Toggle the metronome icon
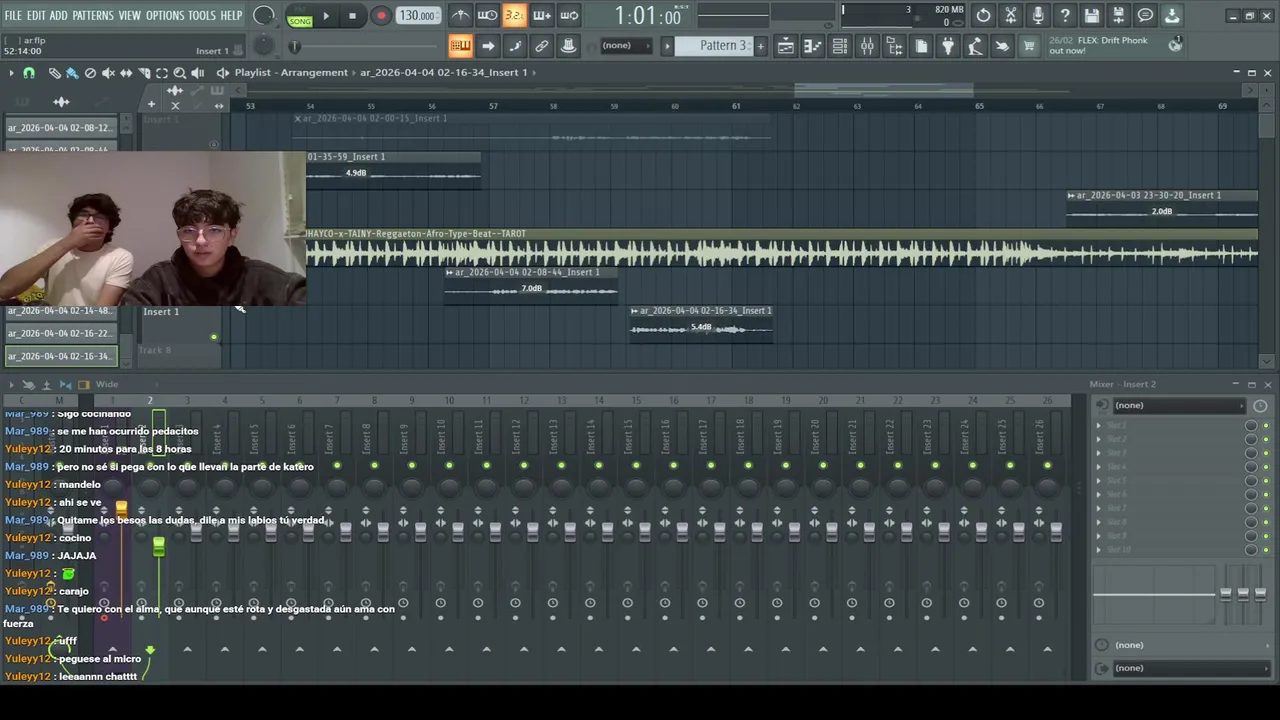Viewport: 1280px width, 720px height. coord(460,15)
